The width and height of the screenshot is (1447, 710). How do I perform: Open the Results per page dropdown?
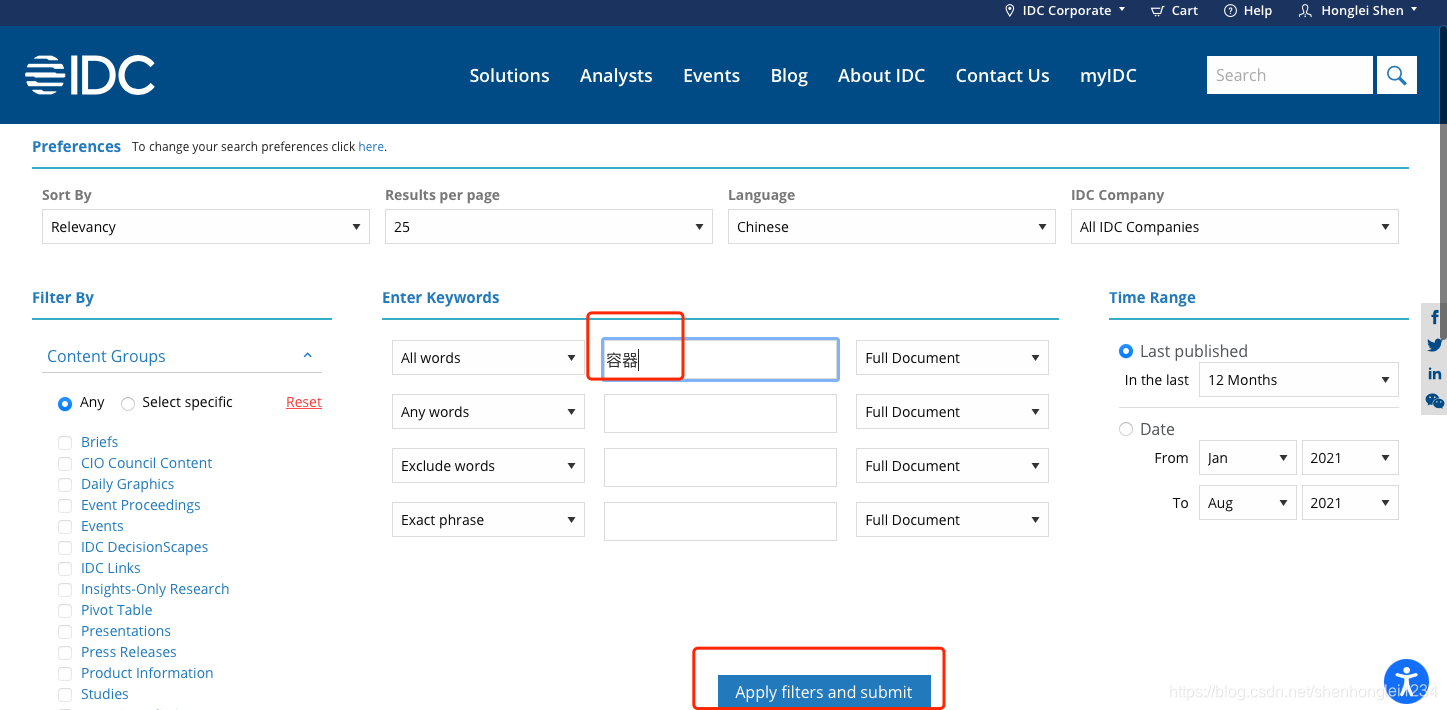pyautogui.click(x=548, y=227)
